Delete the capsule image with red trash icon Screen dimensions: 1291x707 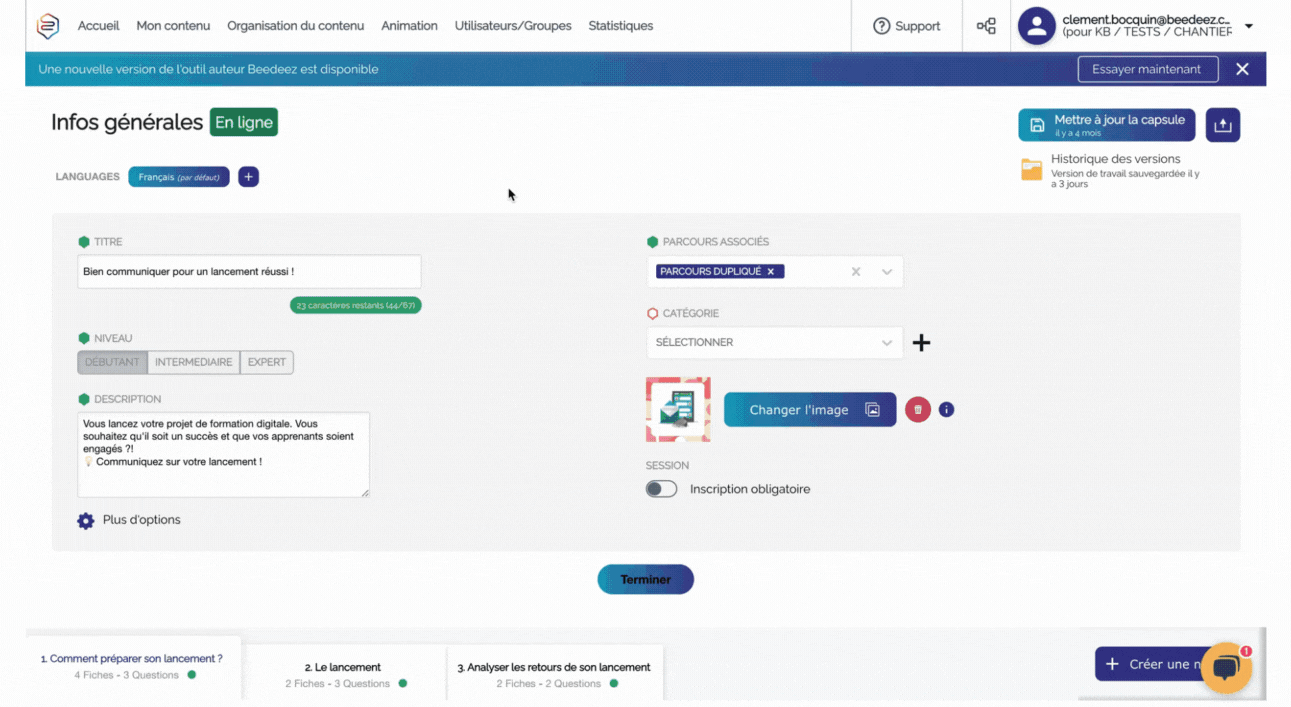pos(917,410)
